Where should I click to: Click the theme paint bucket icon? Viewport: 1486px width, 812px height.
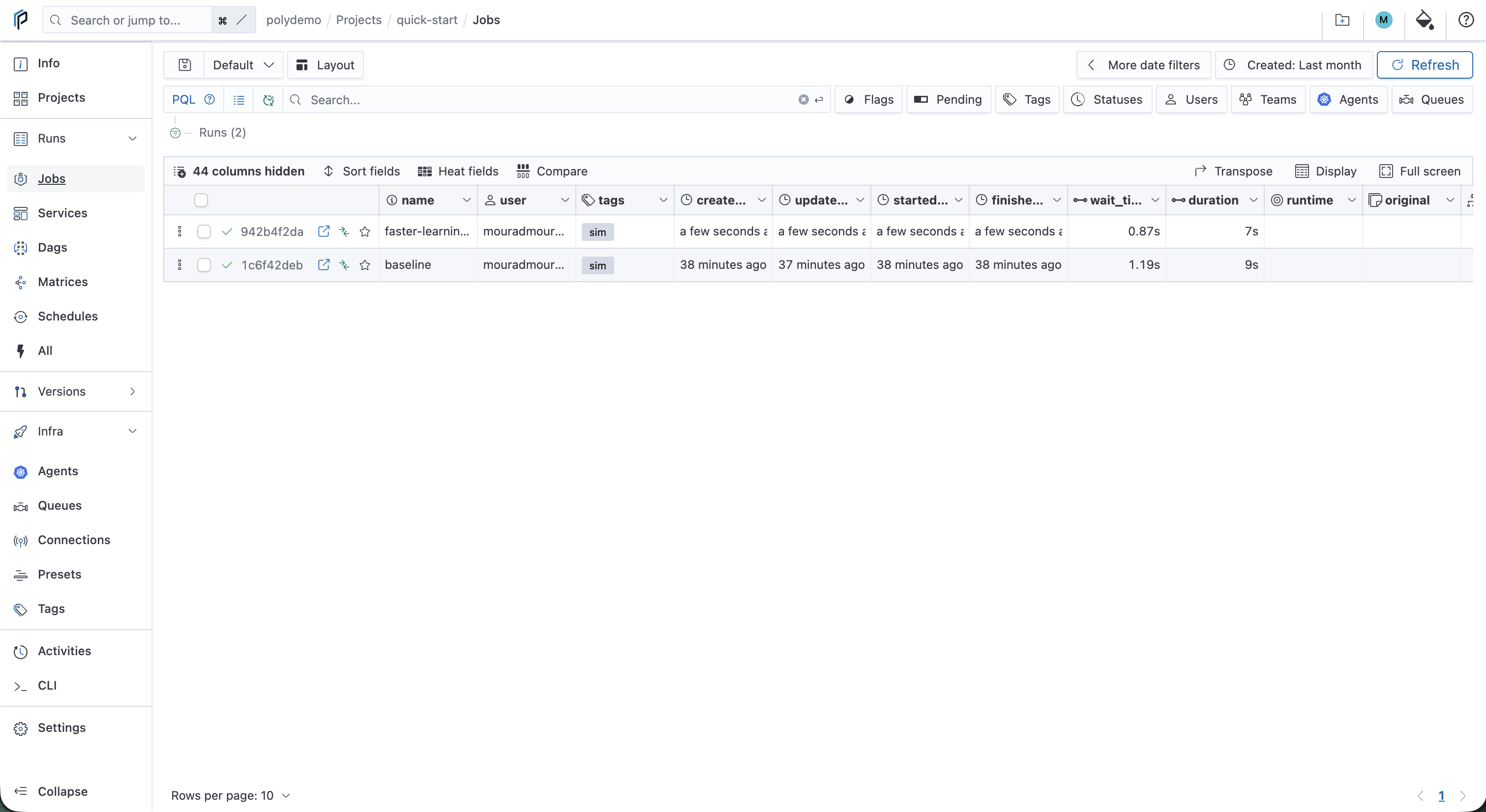1424,20
